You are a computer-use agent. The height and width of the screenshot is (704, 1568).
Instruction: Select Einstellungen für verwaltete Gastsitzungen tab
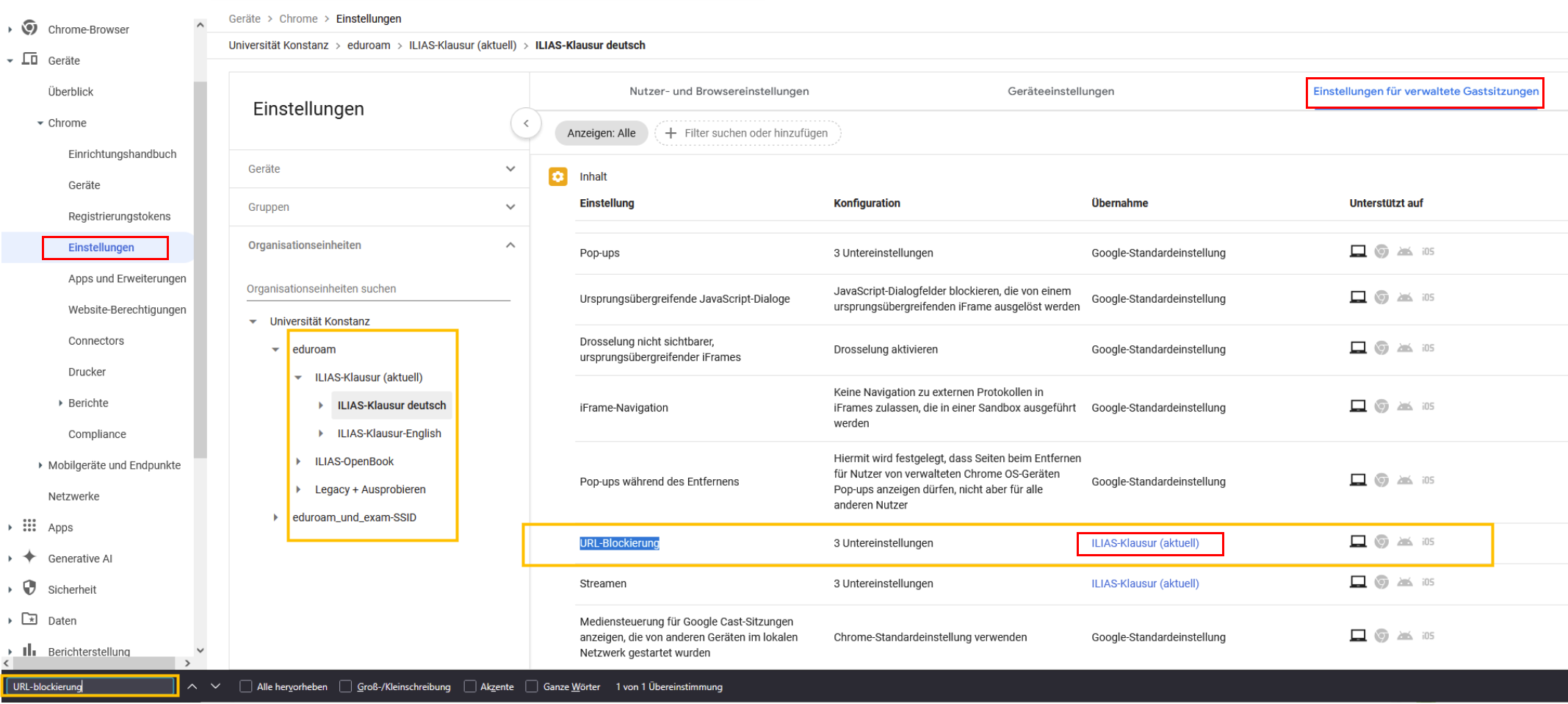pos(1426,91)
